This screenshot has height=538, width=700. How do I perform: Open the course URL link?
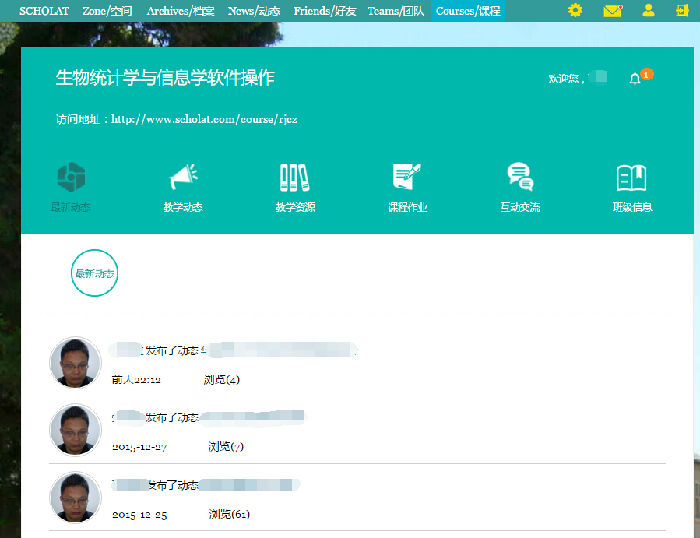click(204, 119)
